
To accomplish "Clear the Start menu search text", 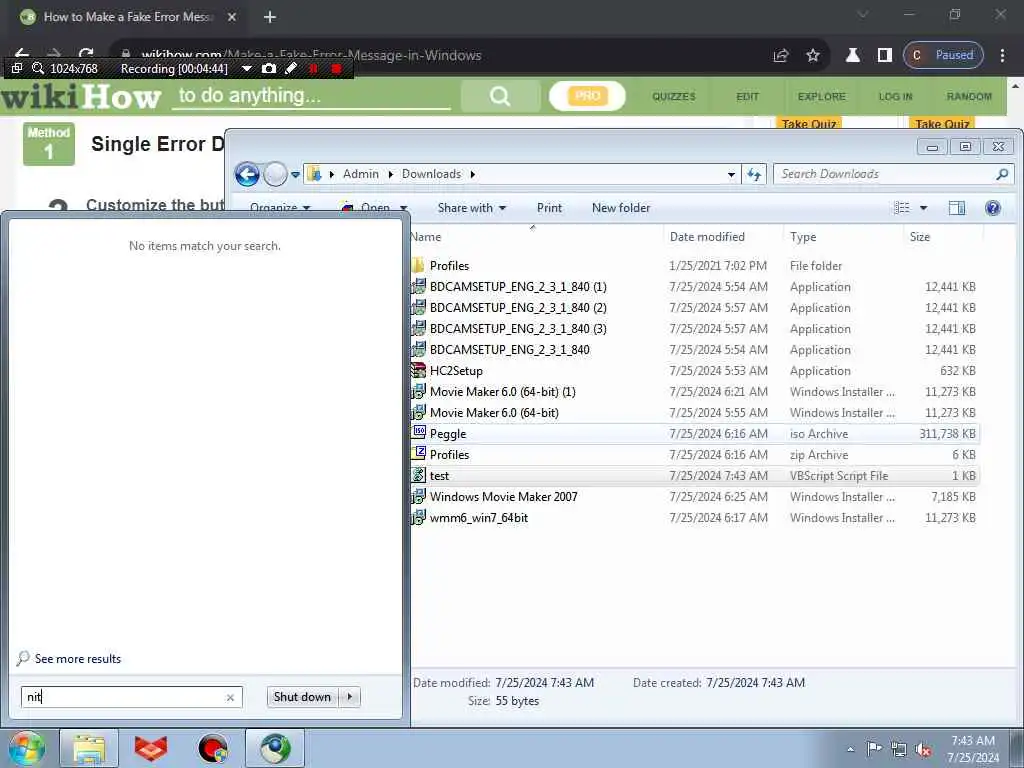I will (x=230, y=697).
